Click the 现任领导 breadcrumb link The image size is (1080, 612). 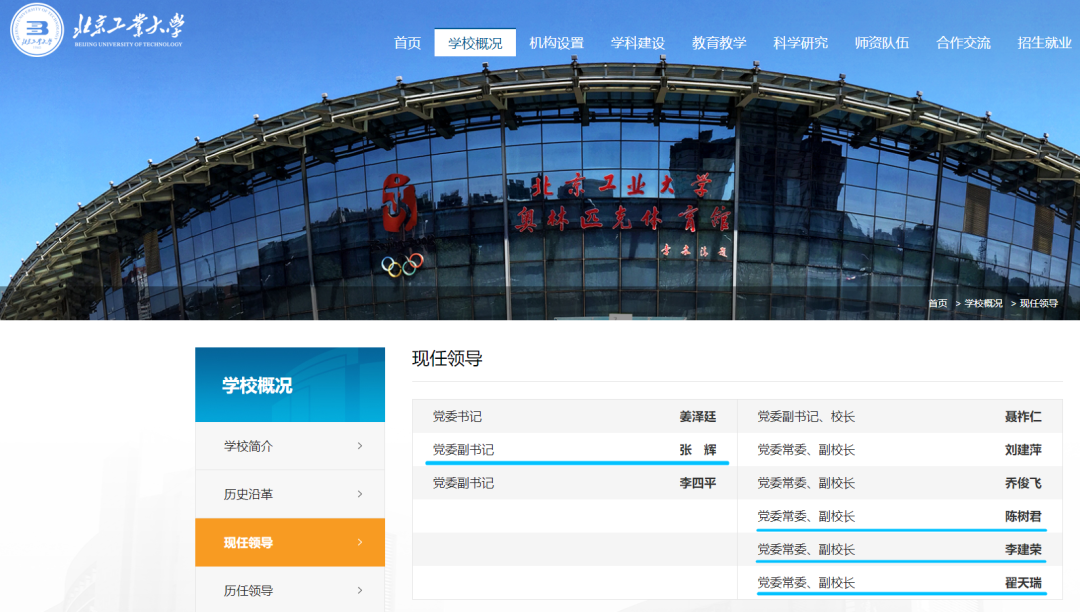(x=1039, y=303)
